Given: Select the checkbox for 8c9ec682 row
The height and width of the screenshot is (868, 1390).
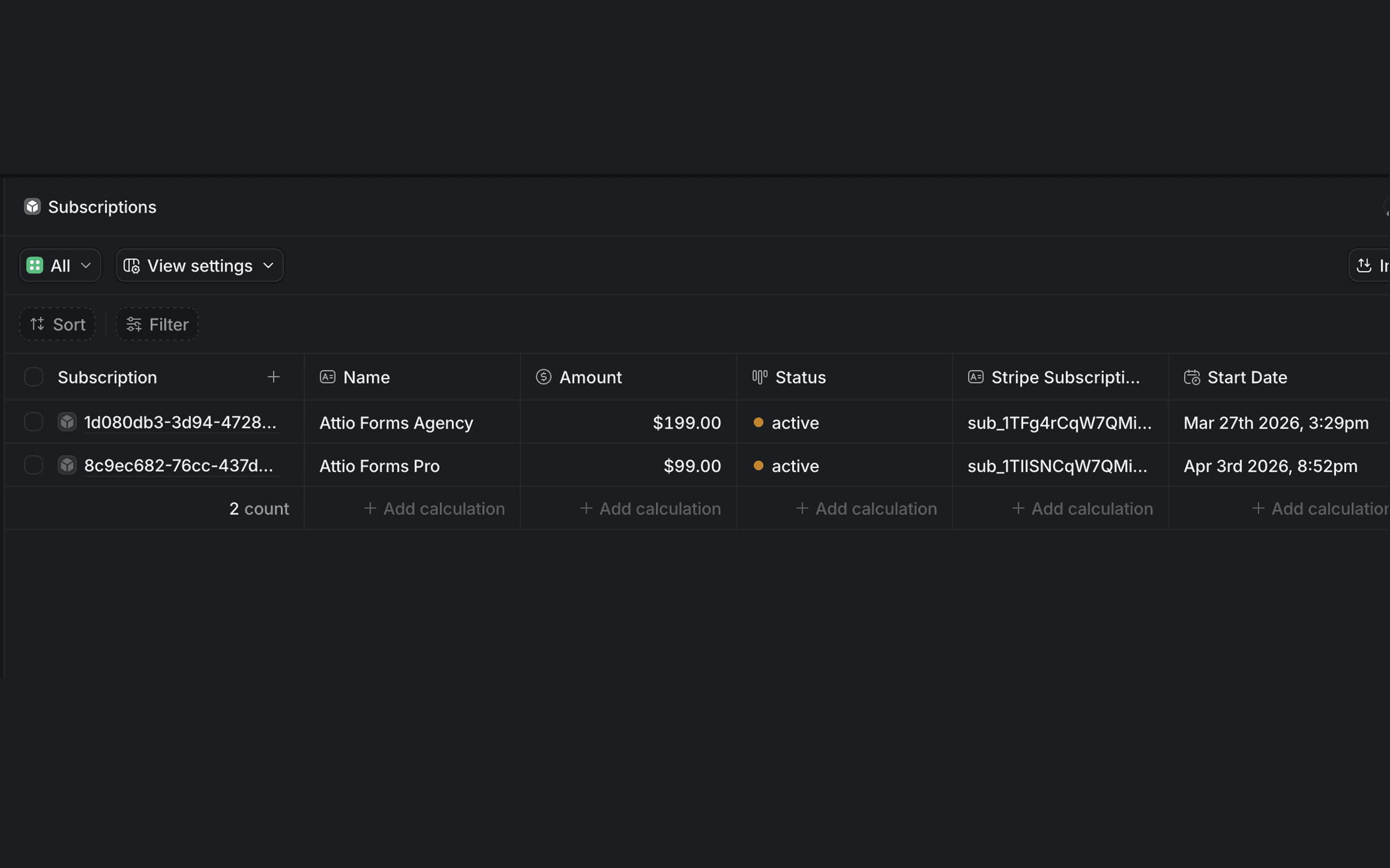Looking at the screenshot, I should pyautogui.click(x=33, y=465).
